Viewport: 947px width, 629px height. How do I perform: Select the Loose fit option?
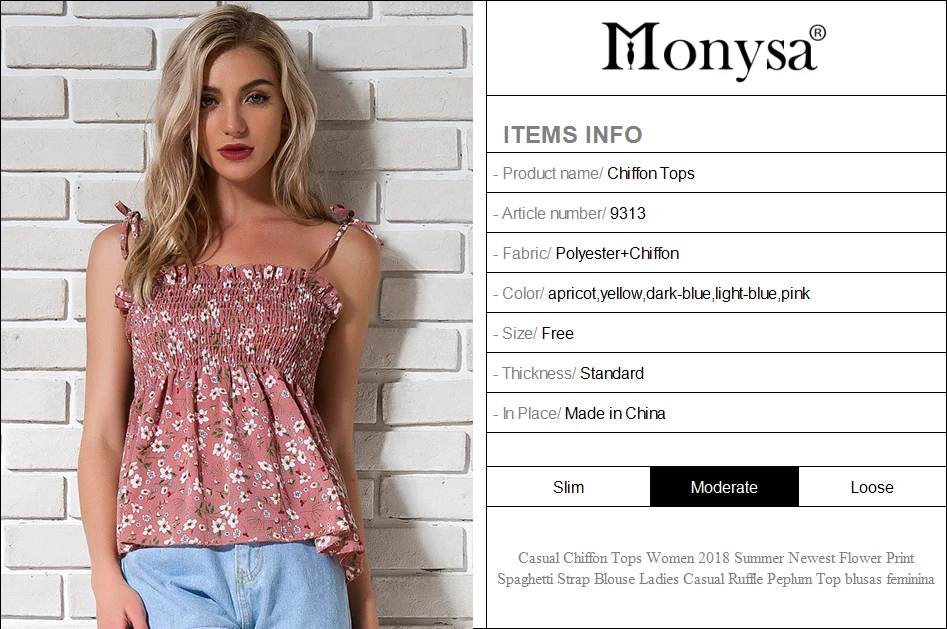[872, 487]
